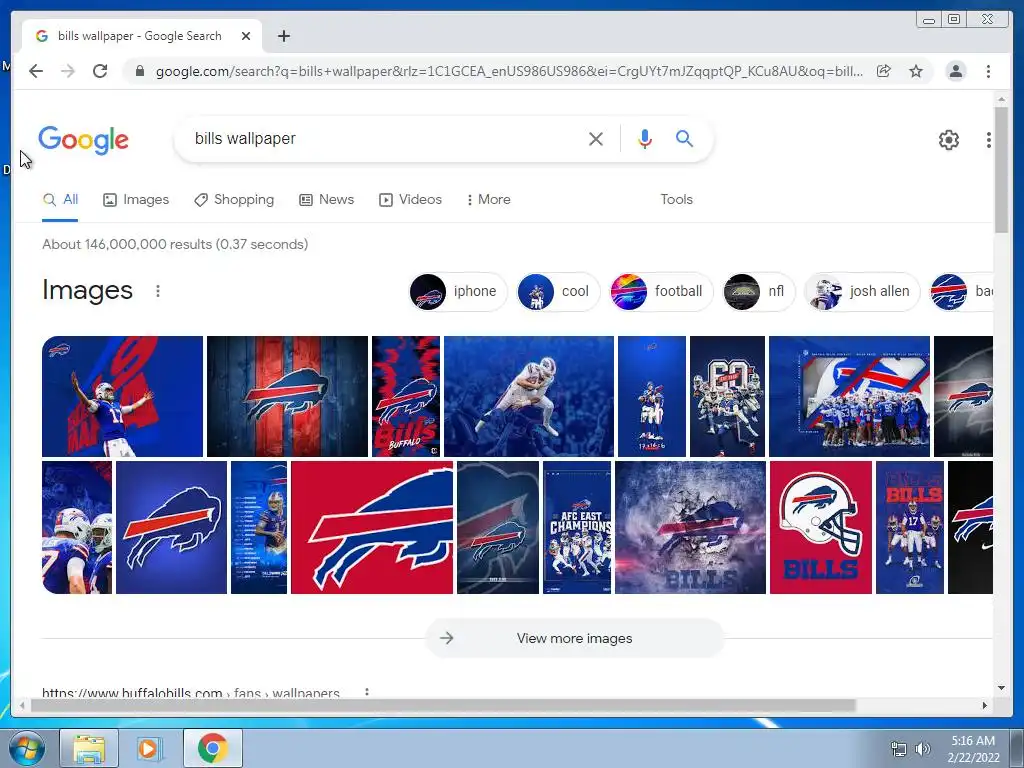
Task: Filter images by nfl chip
Action: (x=759, y=291)
